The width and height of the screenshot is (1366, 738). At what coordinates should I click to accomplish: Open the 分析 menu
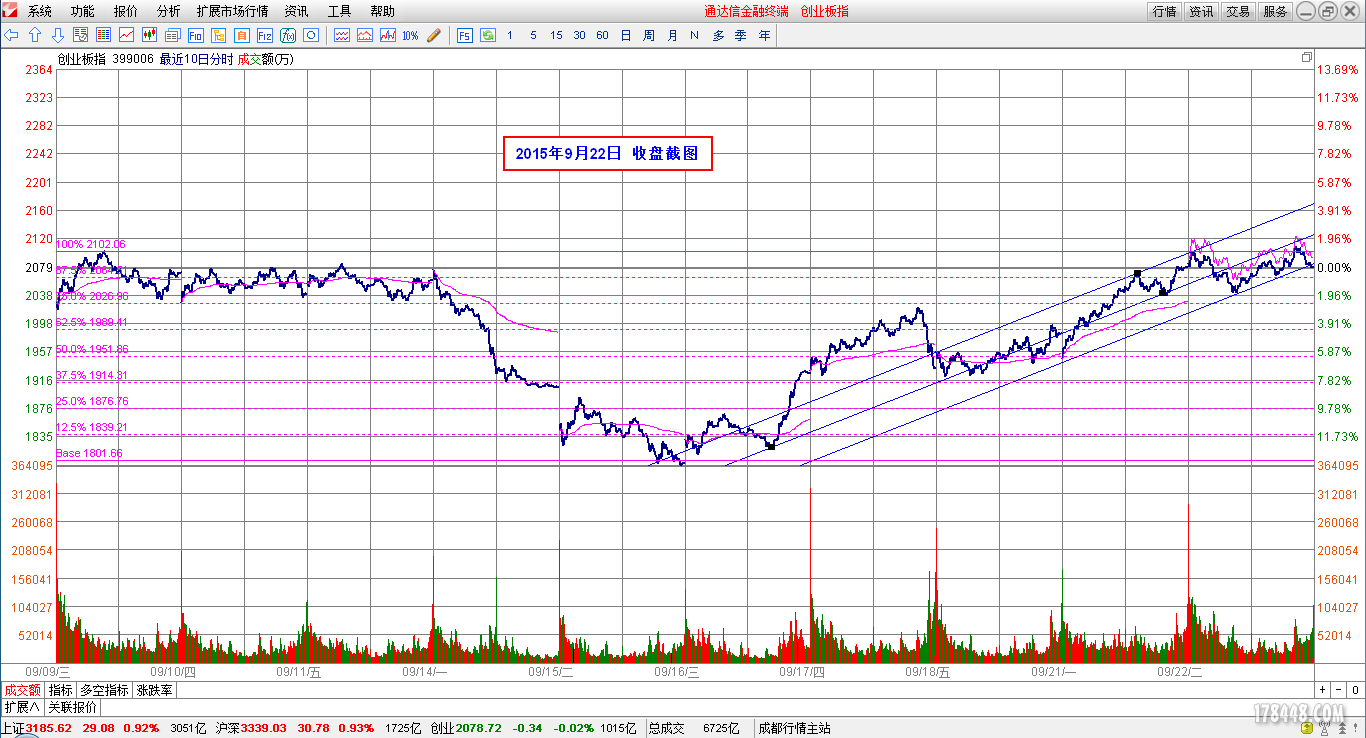coord(169,11)
